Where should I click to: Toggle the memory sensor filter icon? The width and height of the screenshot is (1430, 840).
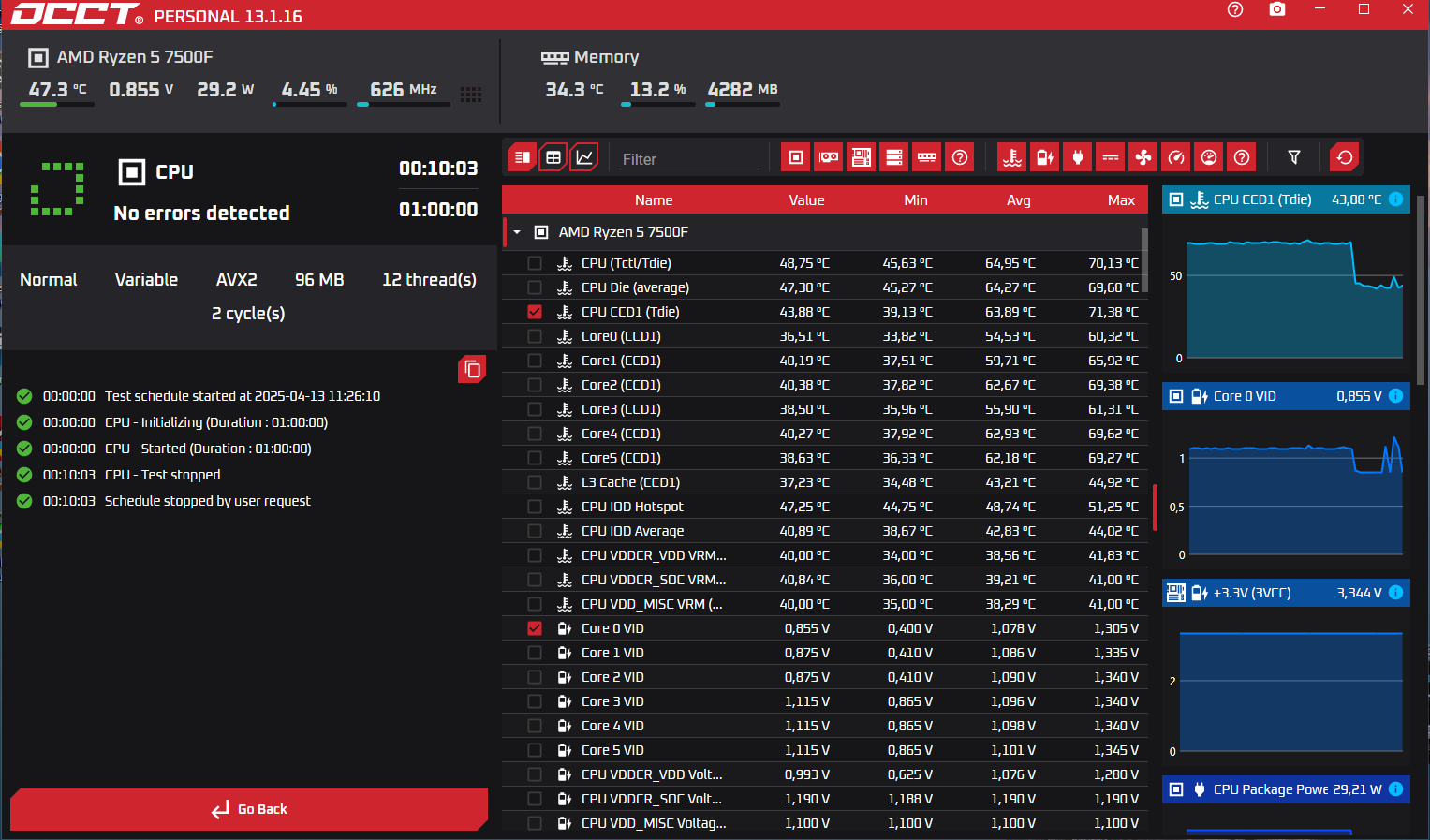927,157
